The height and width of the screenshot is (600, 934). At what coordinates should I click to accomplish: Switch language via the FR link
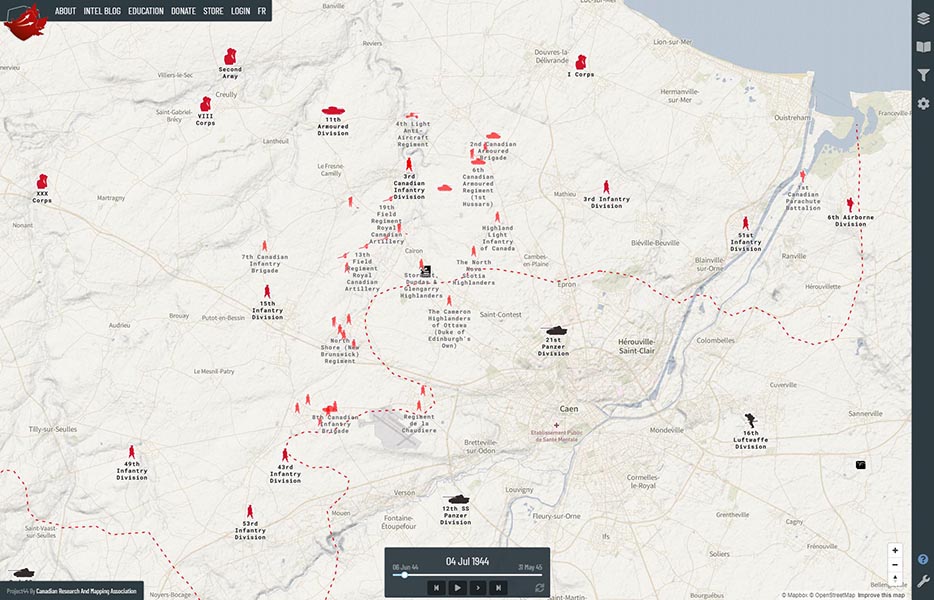coord(262,11)
